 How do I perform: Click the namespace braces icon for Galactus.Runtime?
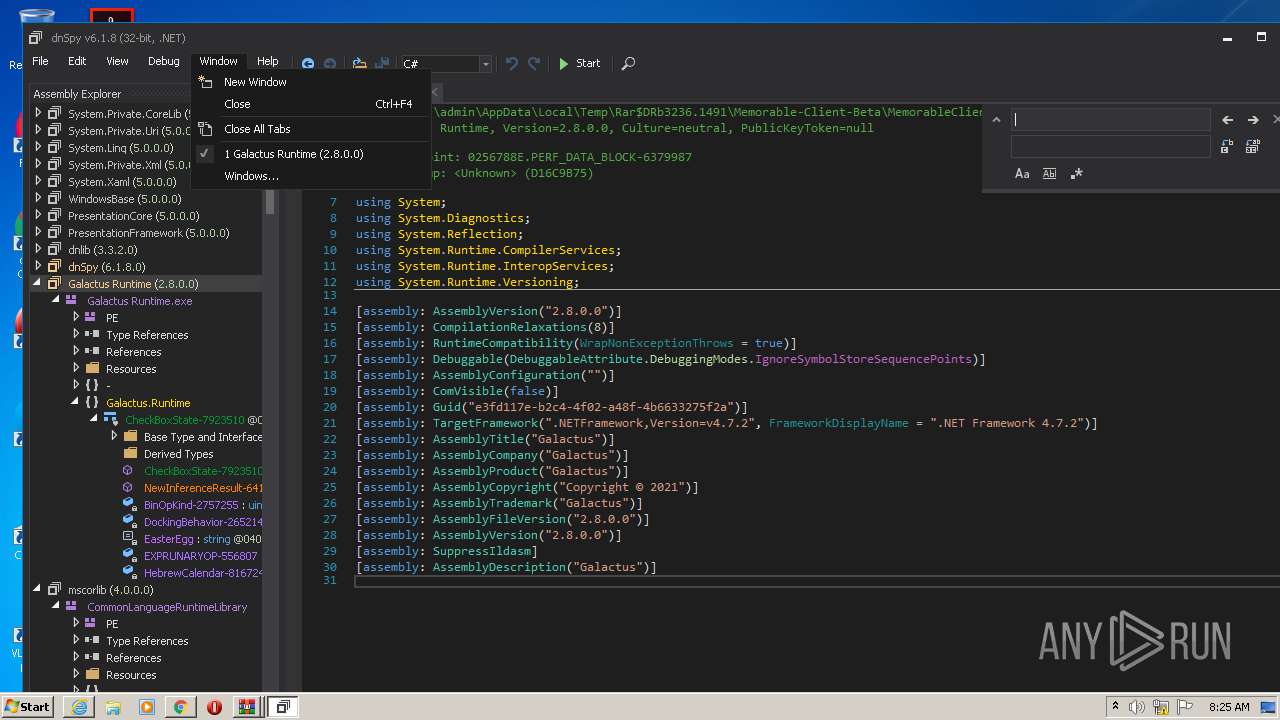[92, 403]
